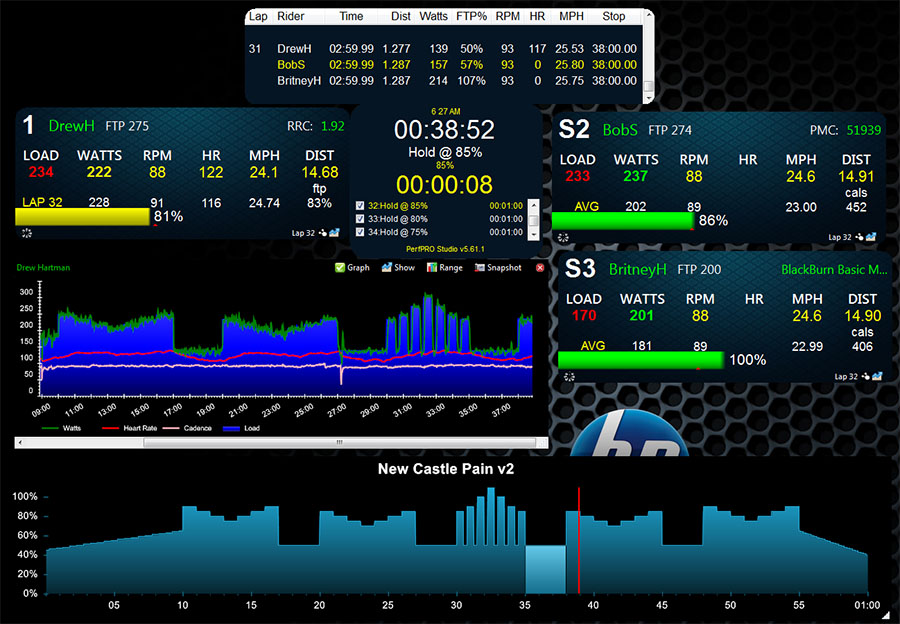Click the chart icon in BritneyH panel
Viewport: 900px width, 624px height.
[x=877, y=376]
